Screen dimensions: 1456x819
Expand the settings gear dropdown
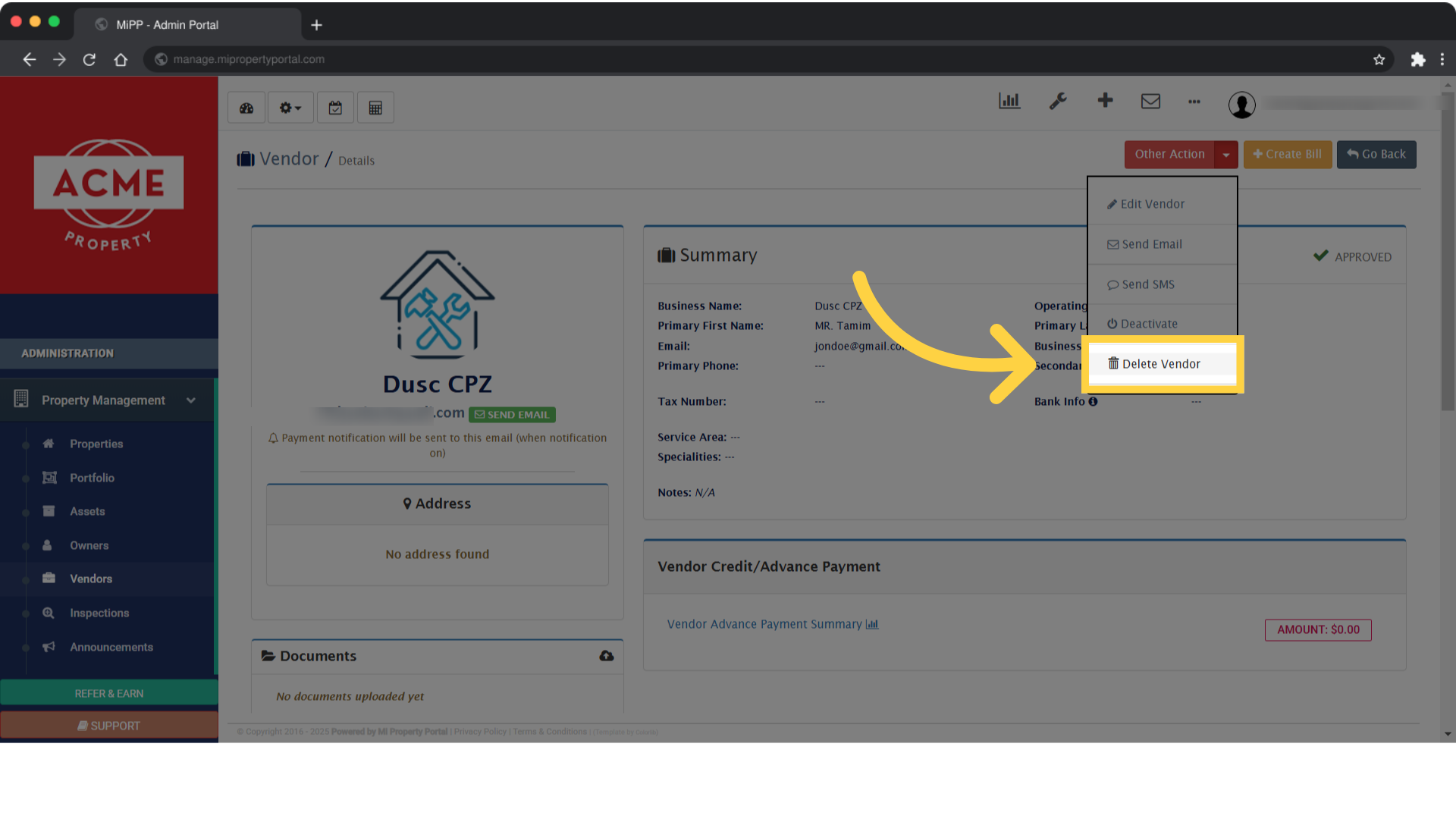click(290, 107)
